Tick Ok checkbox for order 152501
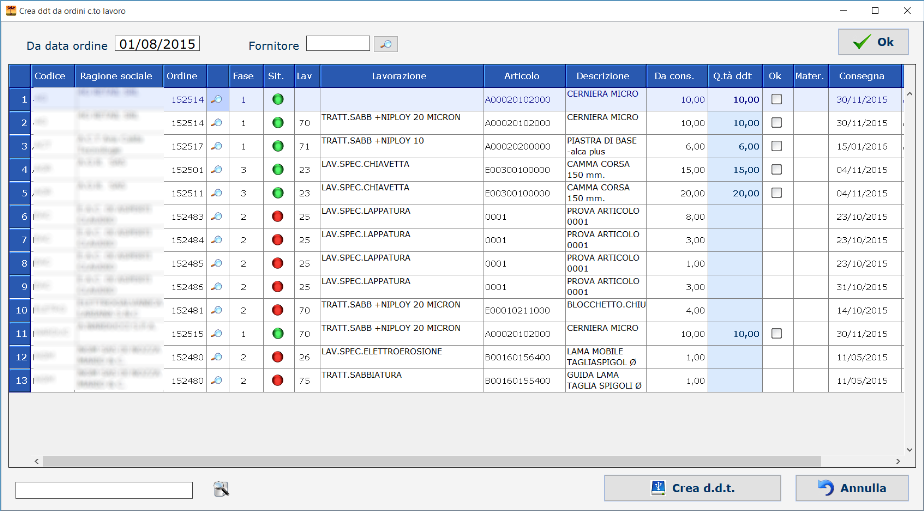This screenshot has width=924, height=511. point(777,170)
